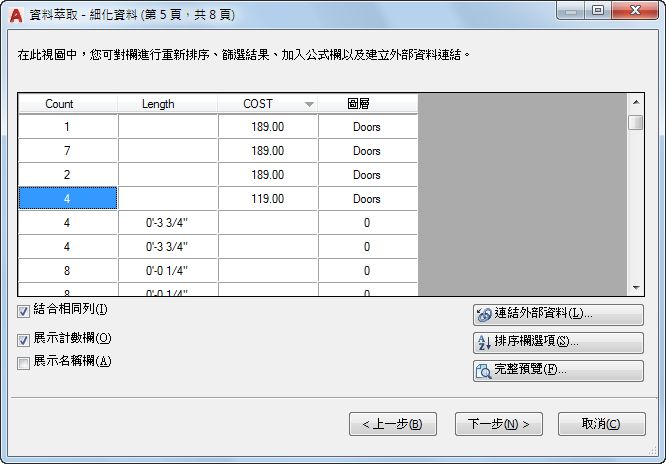The width and height of the screenshot is (666, 464).
Task: Click the Length column header
Action: coord(167,104)
